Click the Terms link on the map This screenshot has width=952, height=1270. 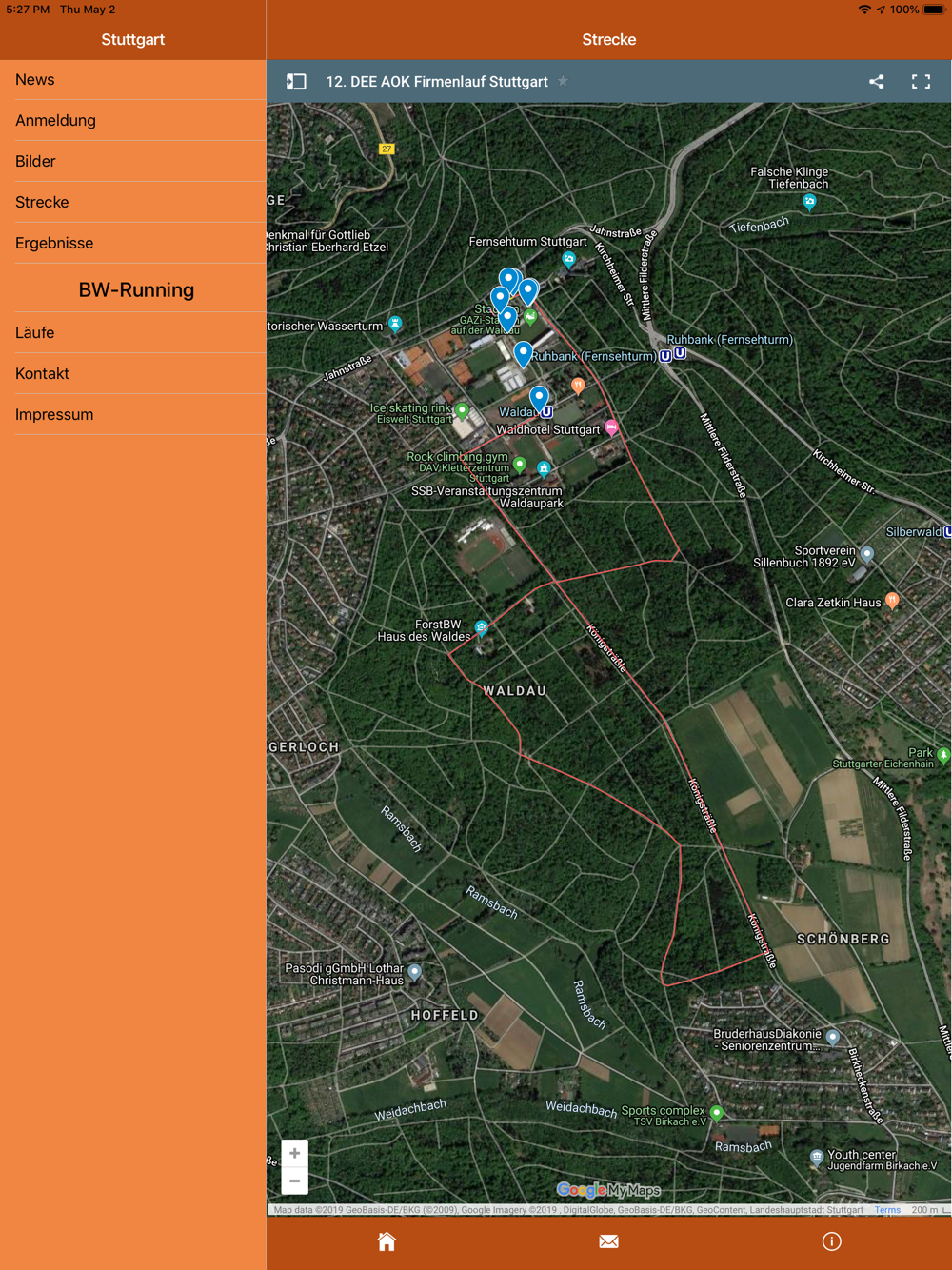point(887,1210)
